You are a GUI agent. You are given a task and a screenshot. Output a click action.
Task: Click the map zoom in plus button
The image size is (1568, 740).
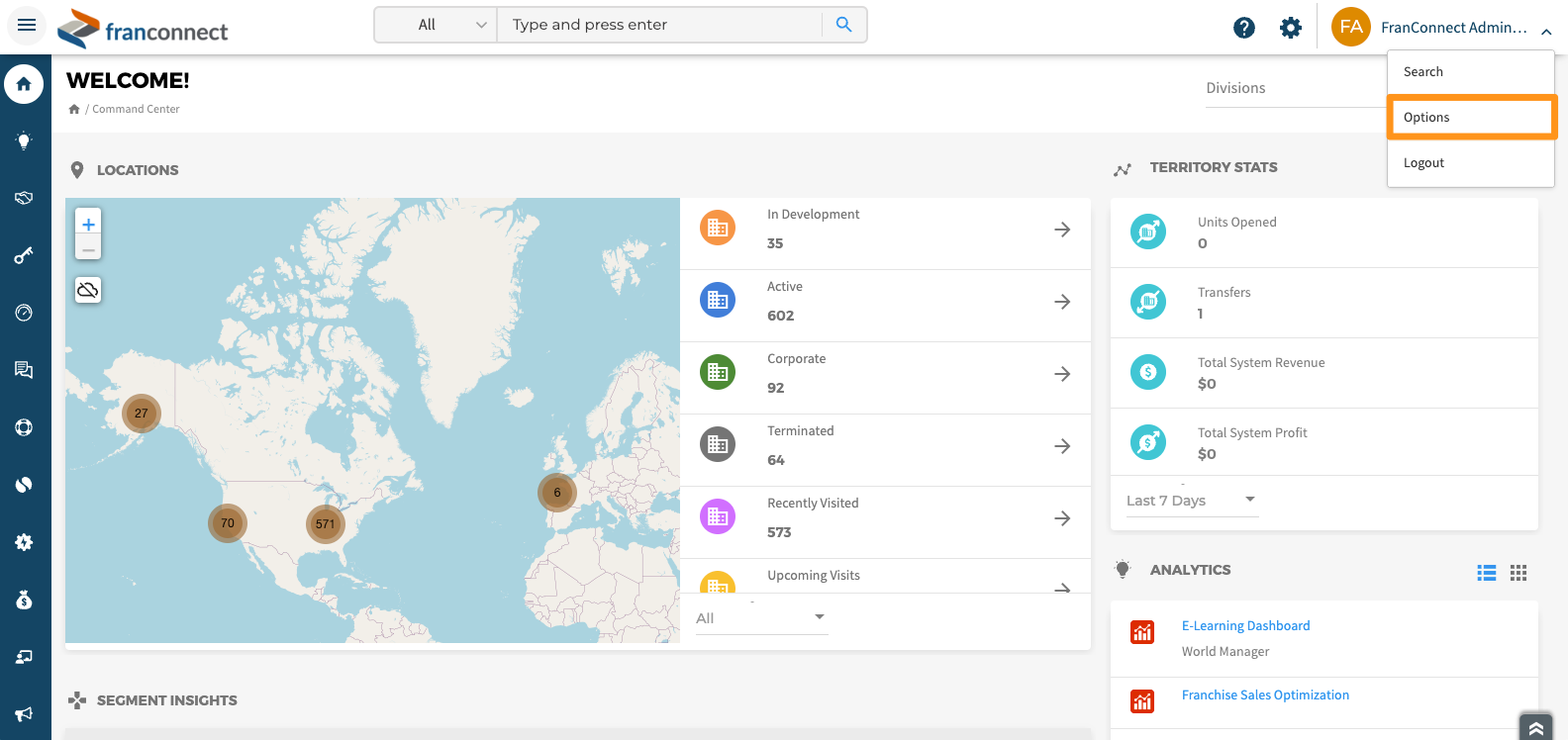tap(88, 225)
